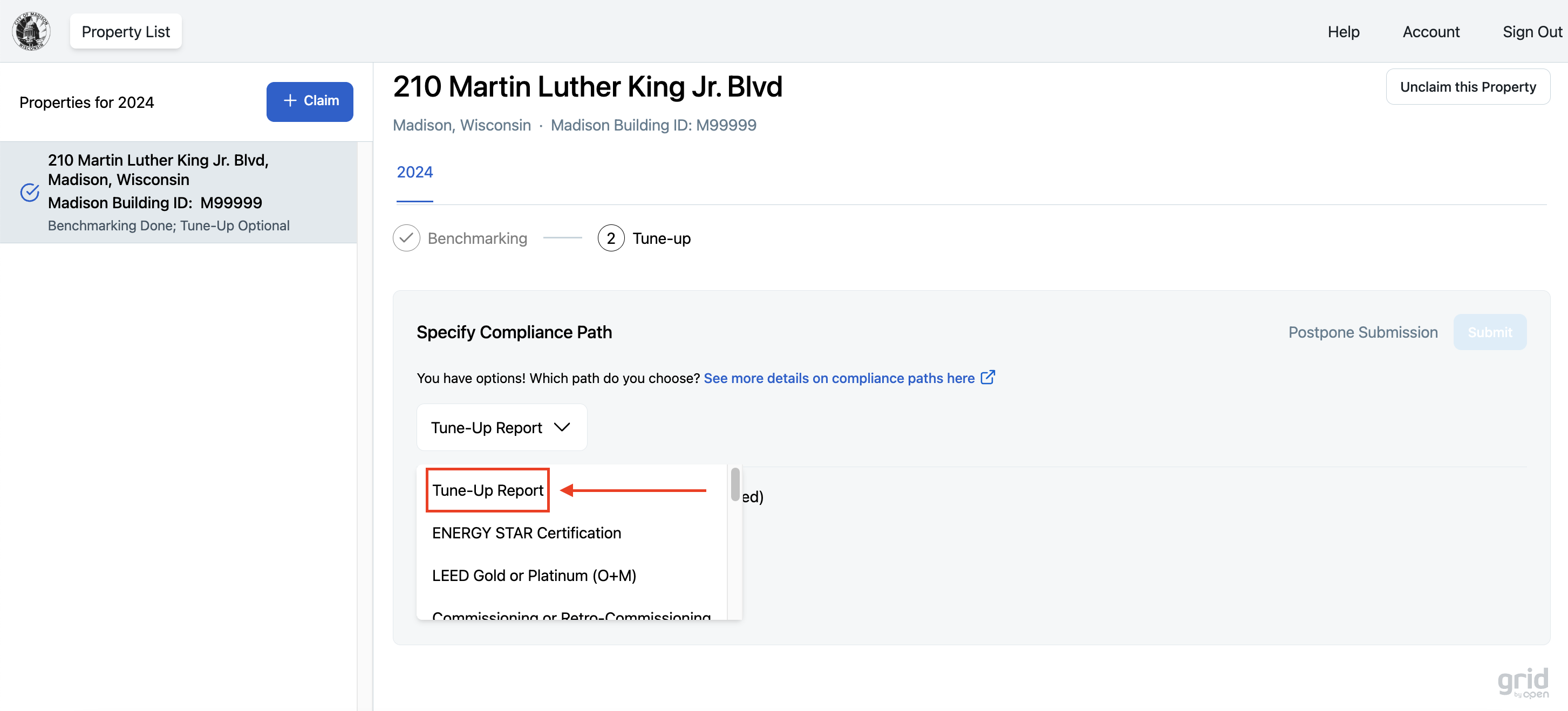The image size is (1568, 711).
Task: Open the Help menu
Action: 1344,32
